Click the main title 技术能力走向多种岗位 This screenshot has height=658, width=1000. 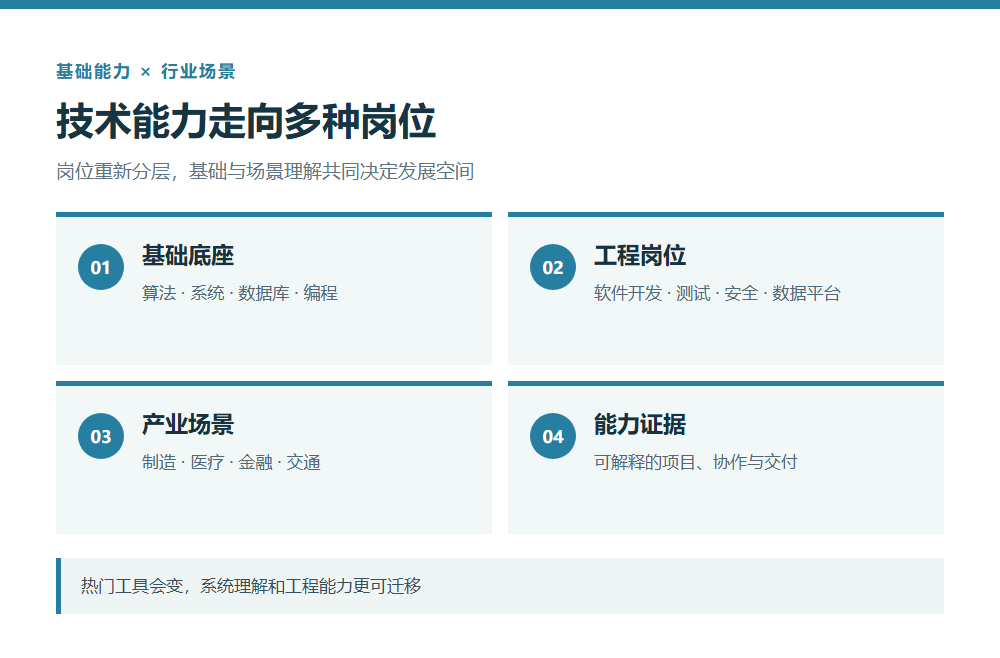(x=246, y=121)
